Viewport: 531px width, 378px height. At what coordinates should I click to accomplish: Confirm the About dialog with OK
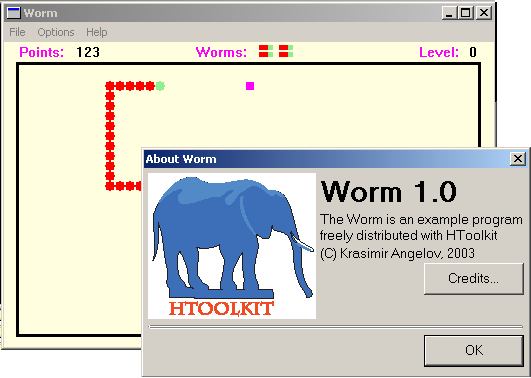(473, 350)
